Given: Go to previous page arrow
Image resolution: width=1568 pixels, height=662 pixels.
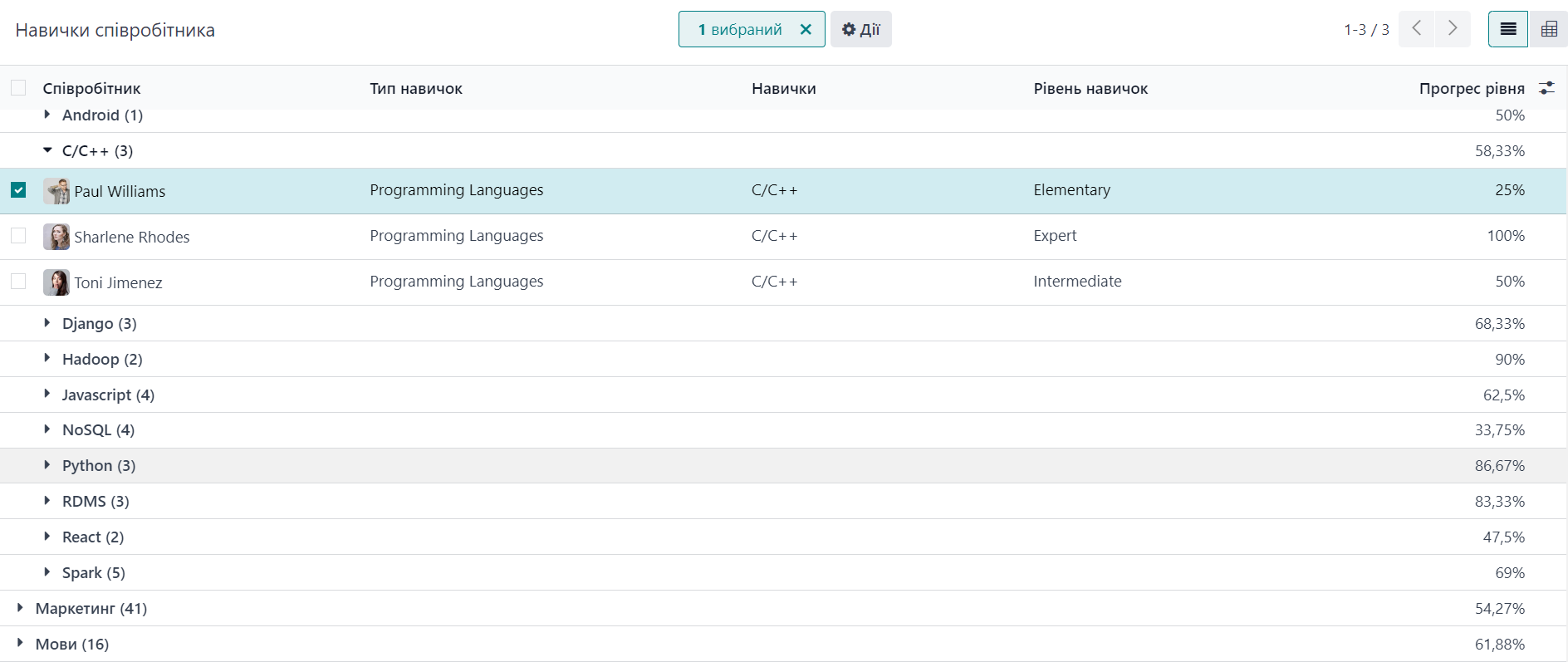Looking at the screenshot, I should coord(1417,29).
